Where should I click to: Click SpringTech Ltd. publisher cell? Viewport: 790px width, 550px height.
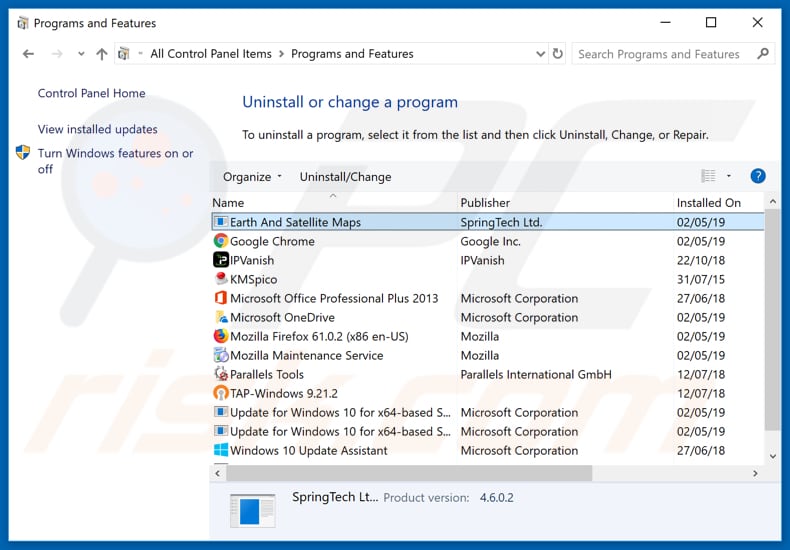pos(501,222)
